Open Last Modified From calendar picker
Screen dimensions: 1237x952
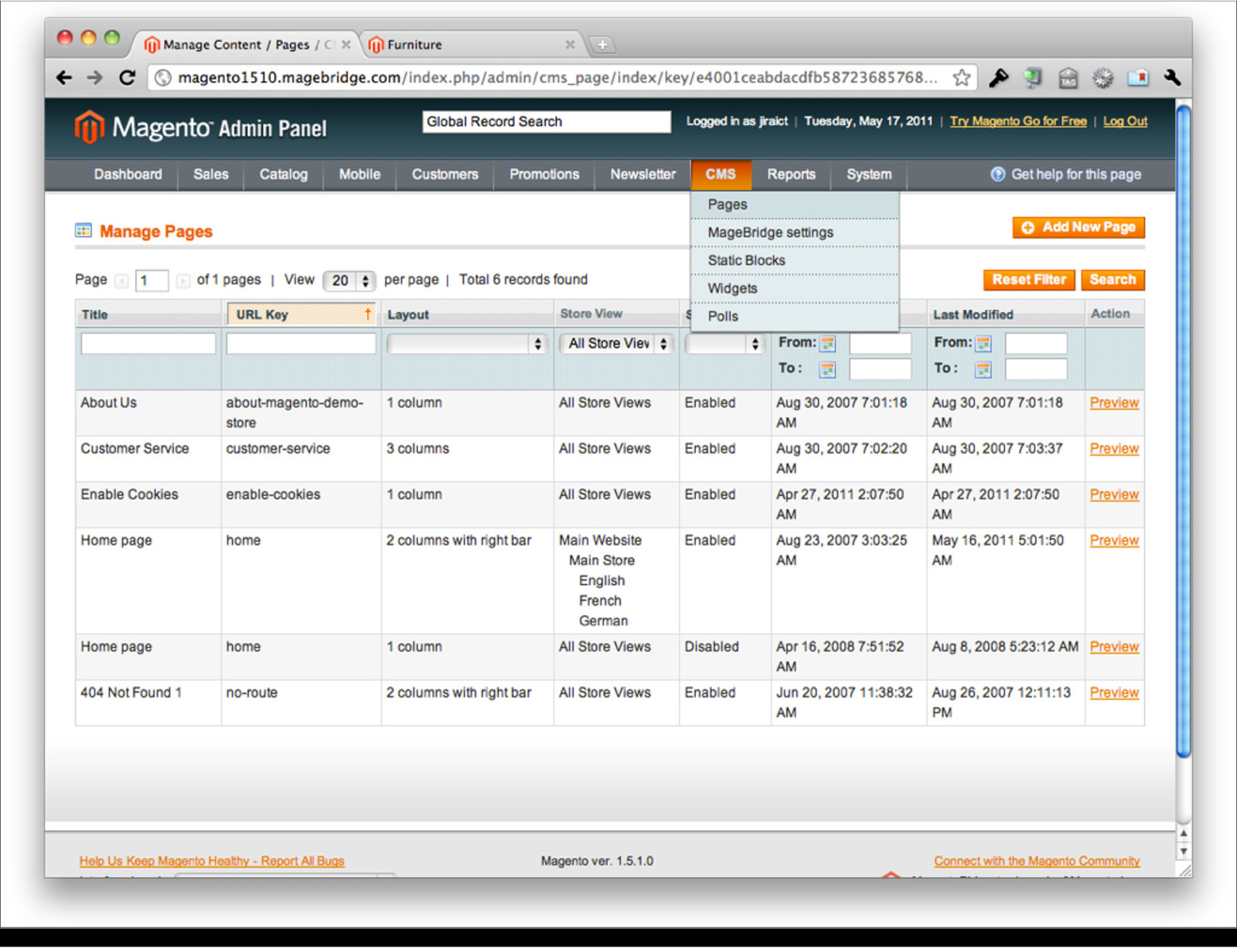pos(983,344)
